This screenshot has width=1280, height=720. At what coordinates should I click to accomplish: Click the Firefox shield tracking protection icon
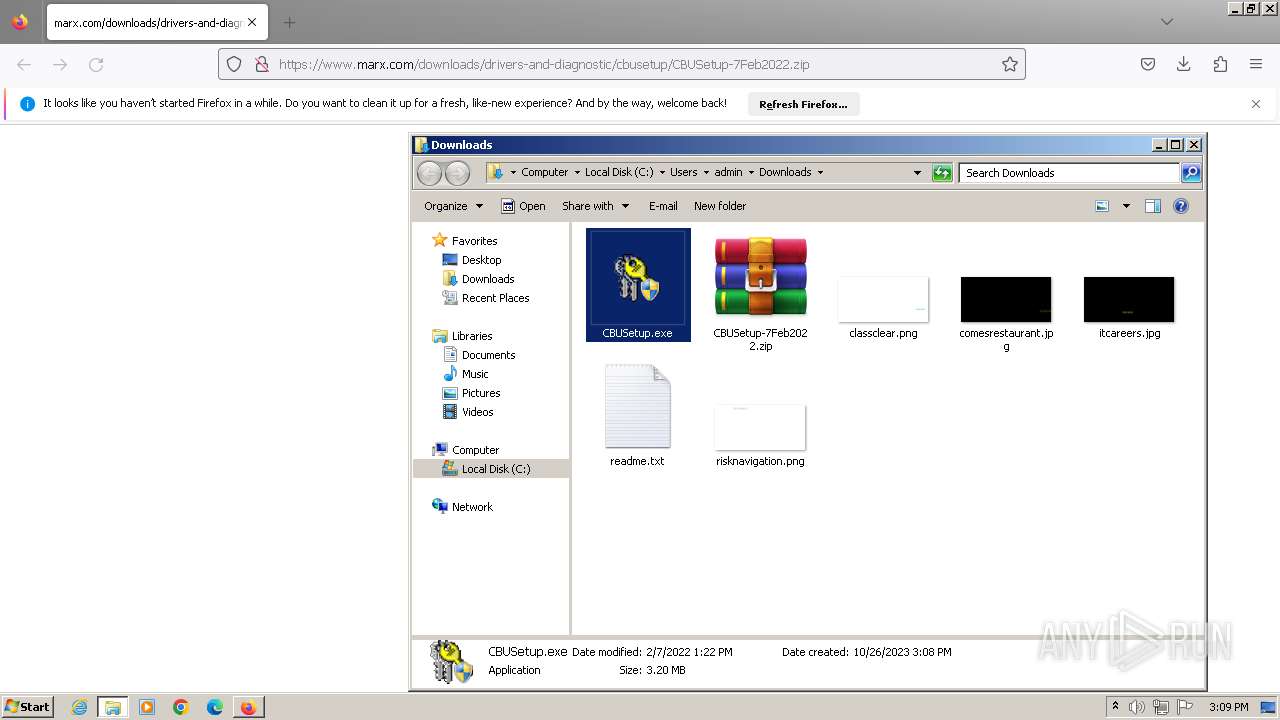click(234, 64)
